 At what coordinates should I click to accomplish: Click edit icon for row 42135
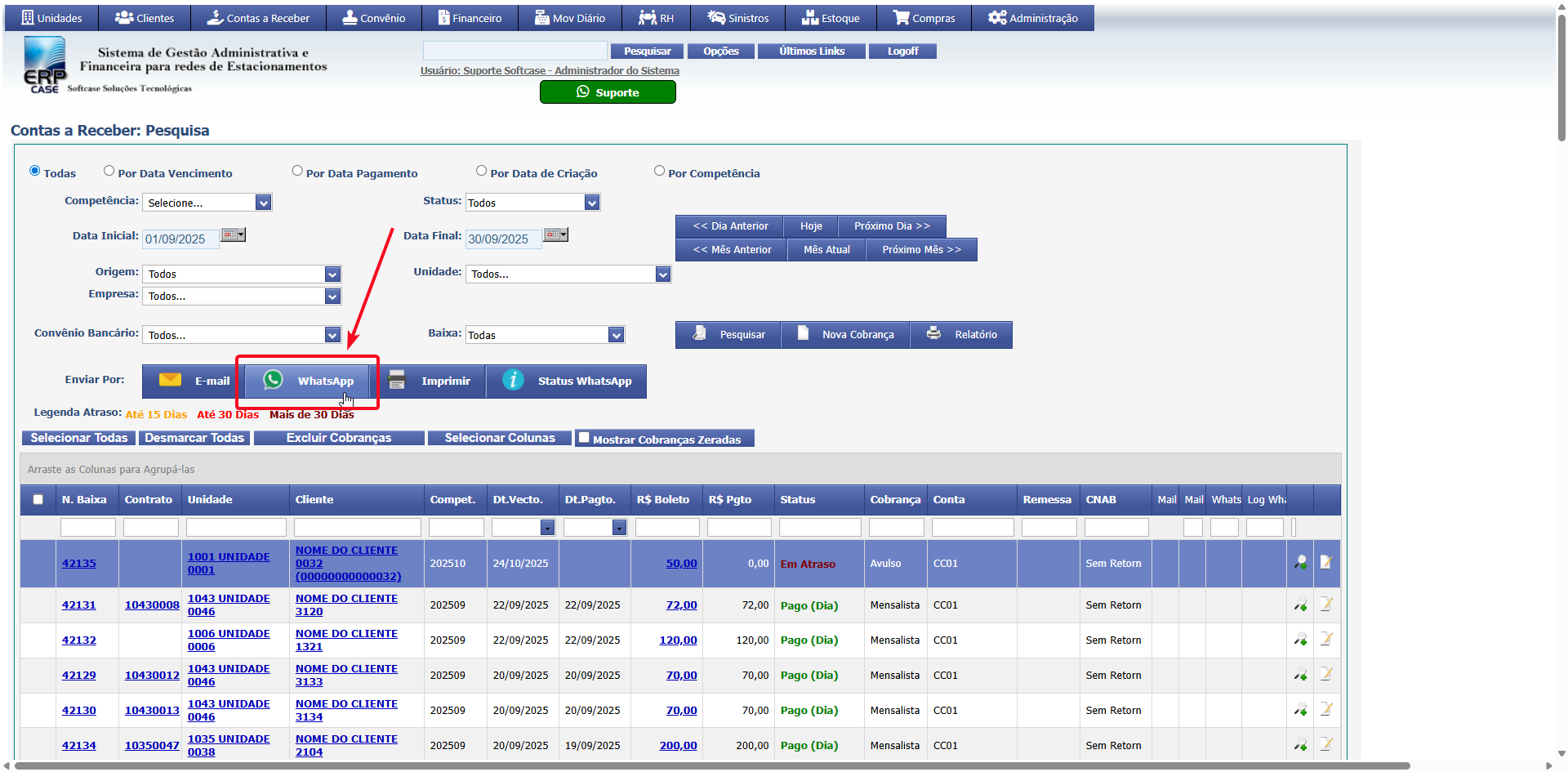click(x=1326, y=562)
